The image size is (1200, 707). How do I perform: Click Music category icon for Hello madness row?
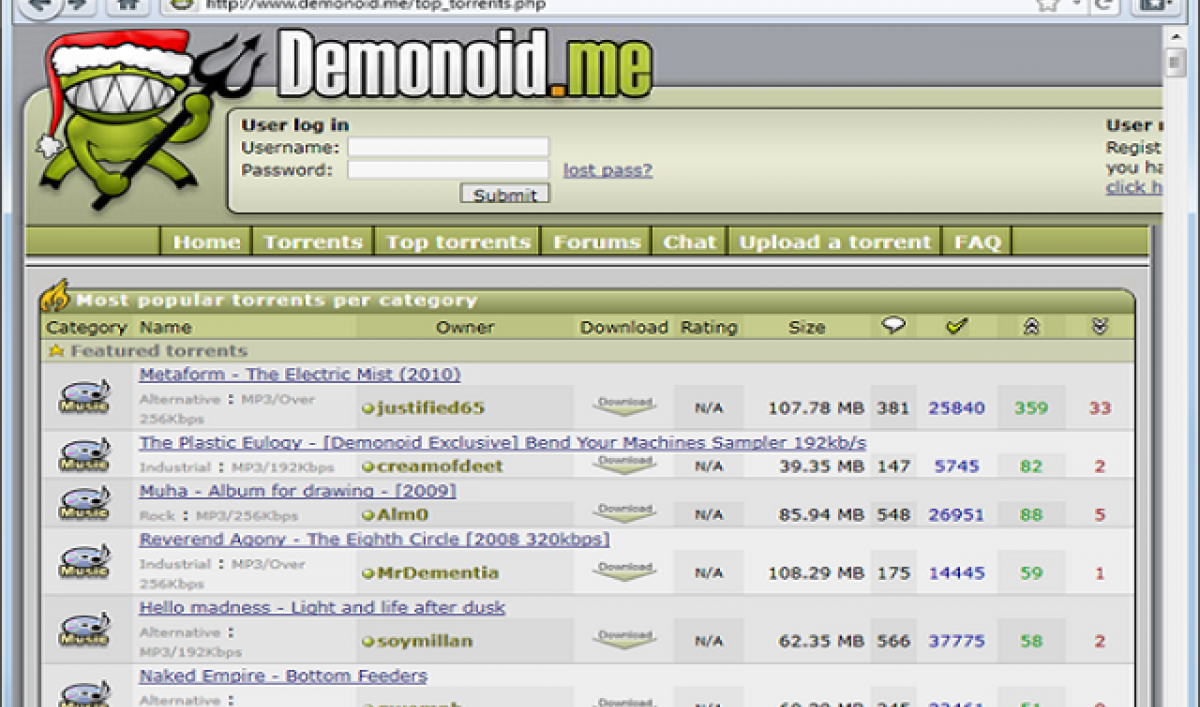[84, 629]
